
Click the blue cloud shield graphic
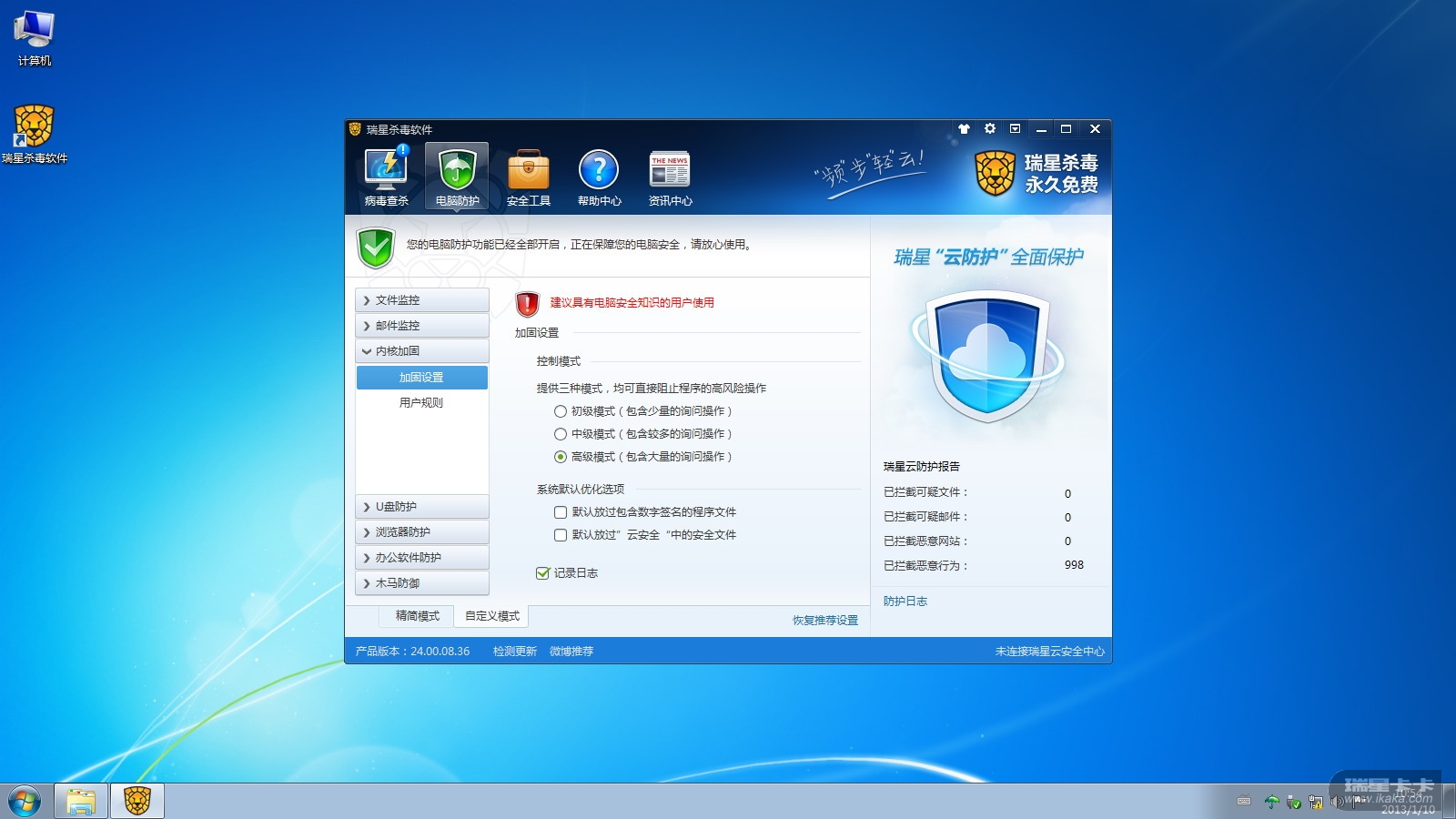point(988,355)
